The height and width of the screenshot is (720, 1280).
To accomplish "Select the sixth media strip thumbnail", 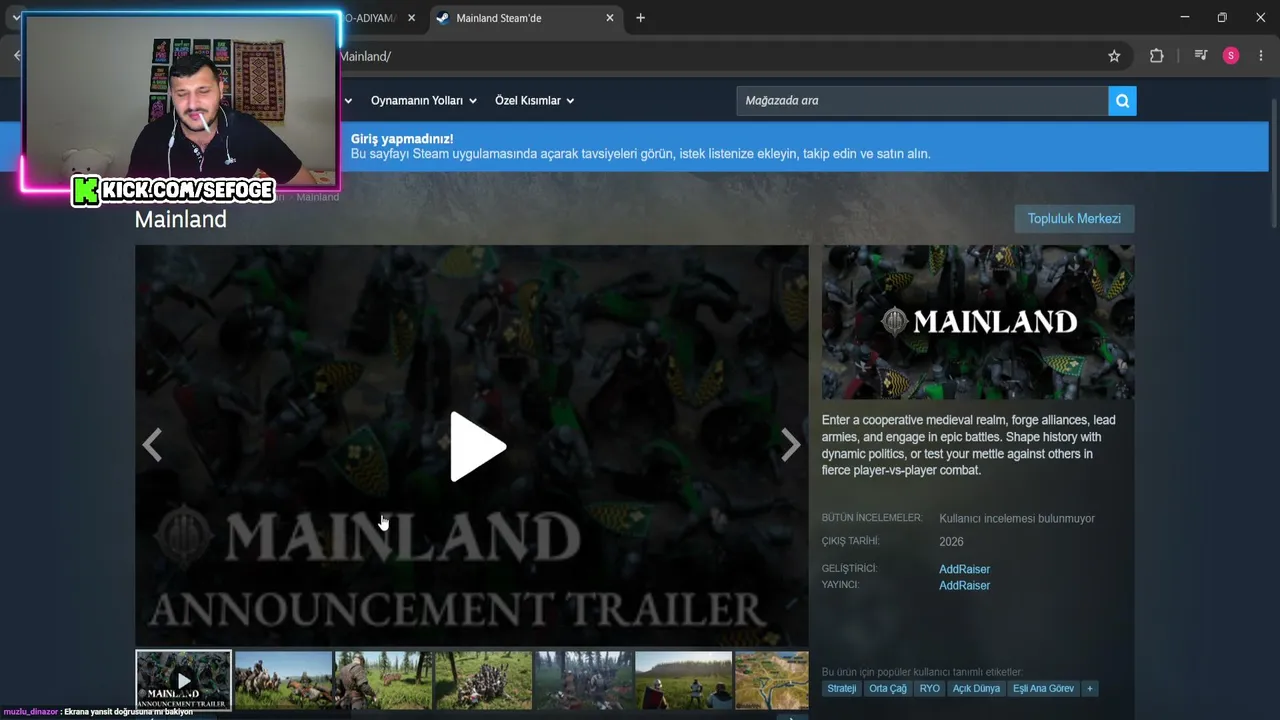I will [683, 681].
